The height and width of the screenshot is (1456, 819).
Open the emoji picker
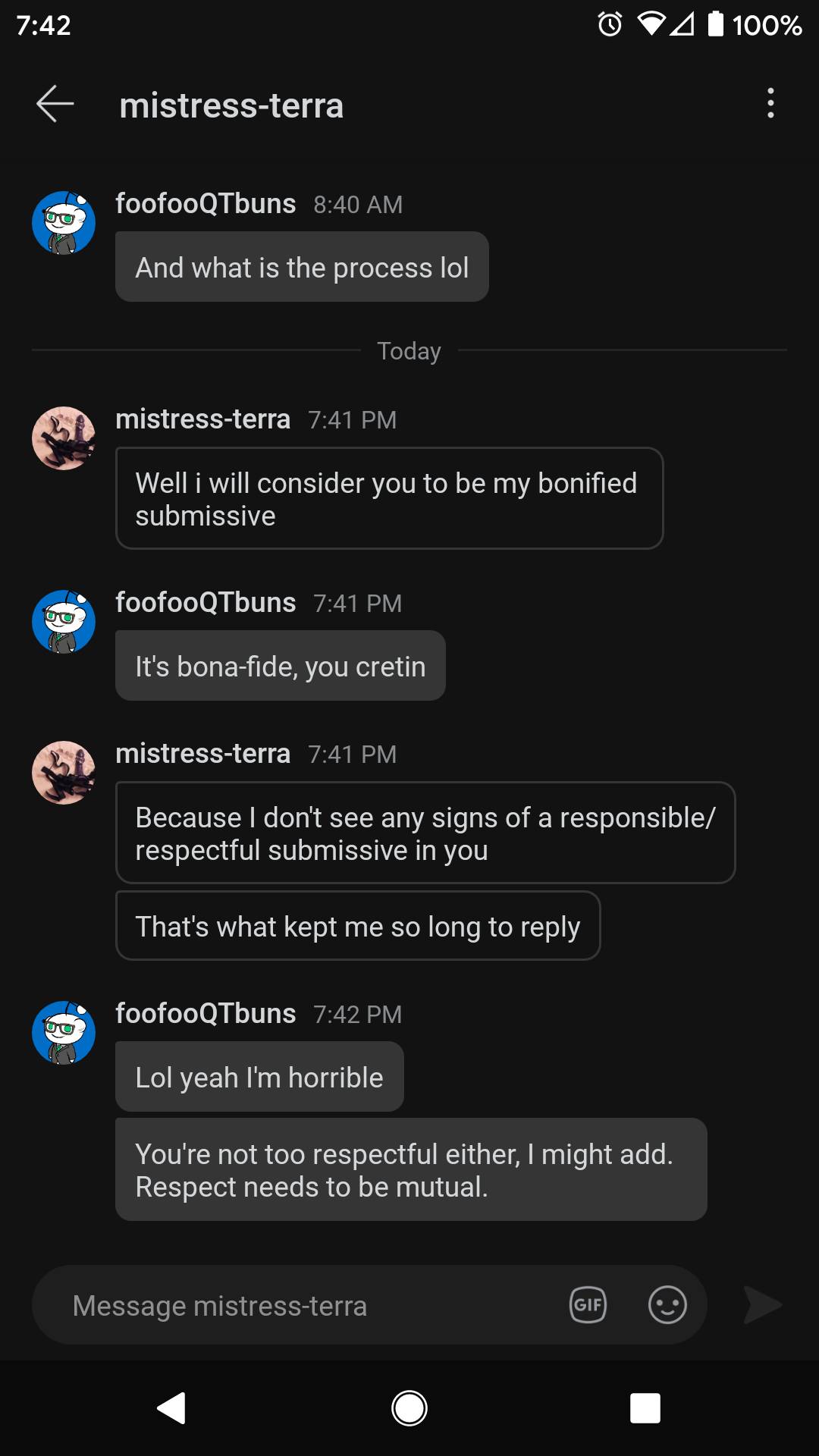click(667, 1304)
